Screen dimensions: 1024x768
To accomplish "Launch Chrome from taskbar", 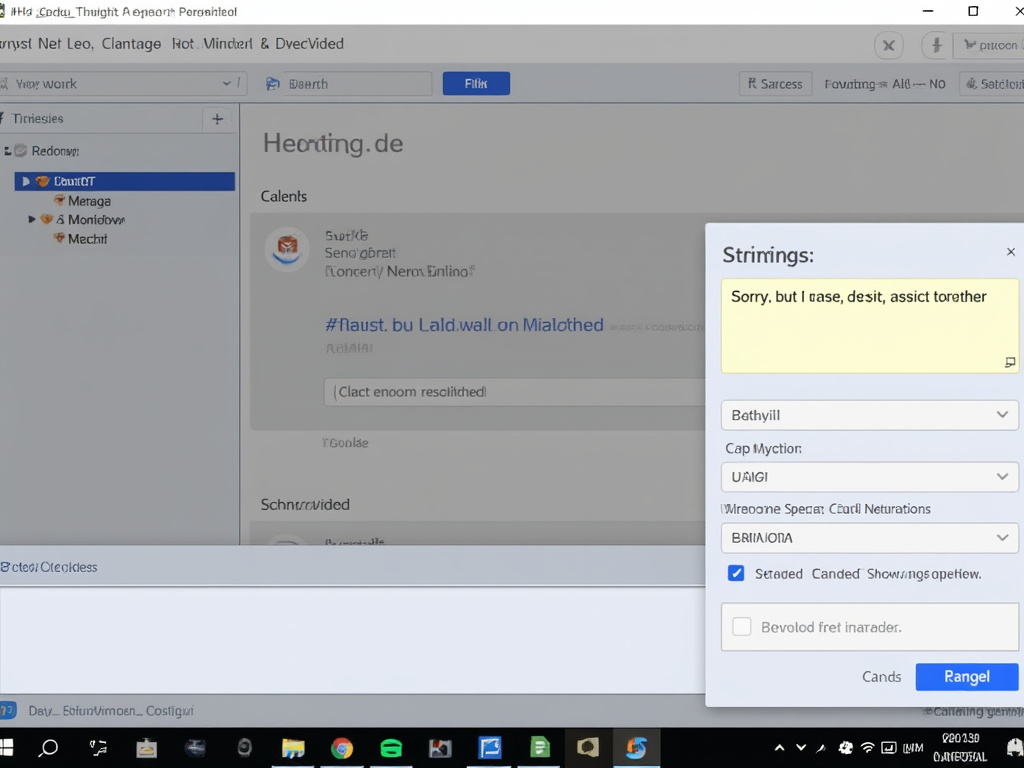I will 342,748.
